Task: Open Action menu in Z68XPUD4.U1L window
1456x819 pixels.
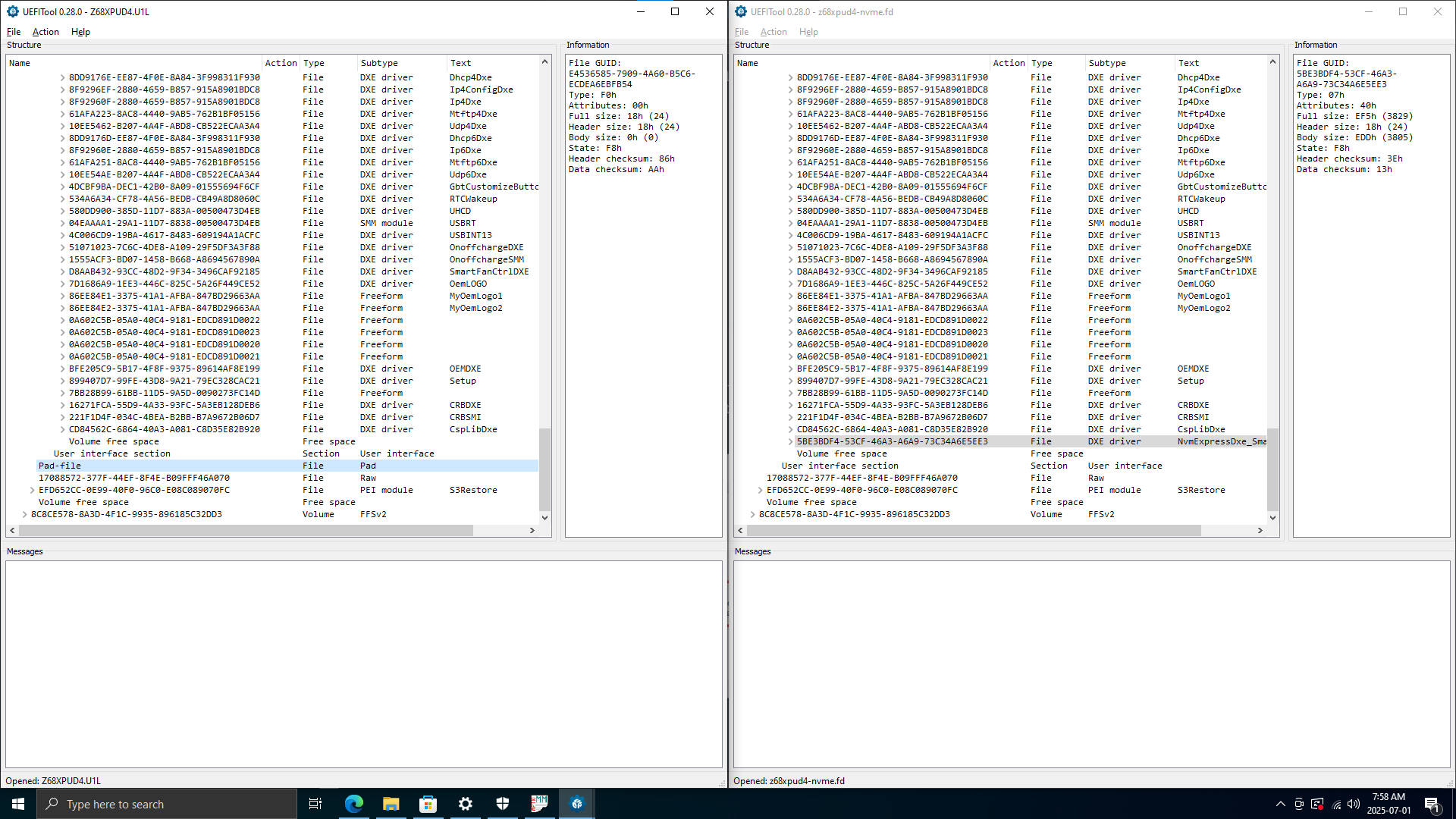Action: 45,32
